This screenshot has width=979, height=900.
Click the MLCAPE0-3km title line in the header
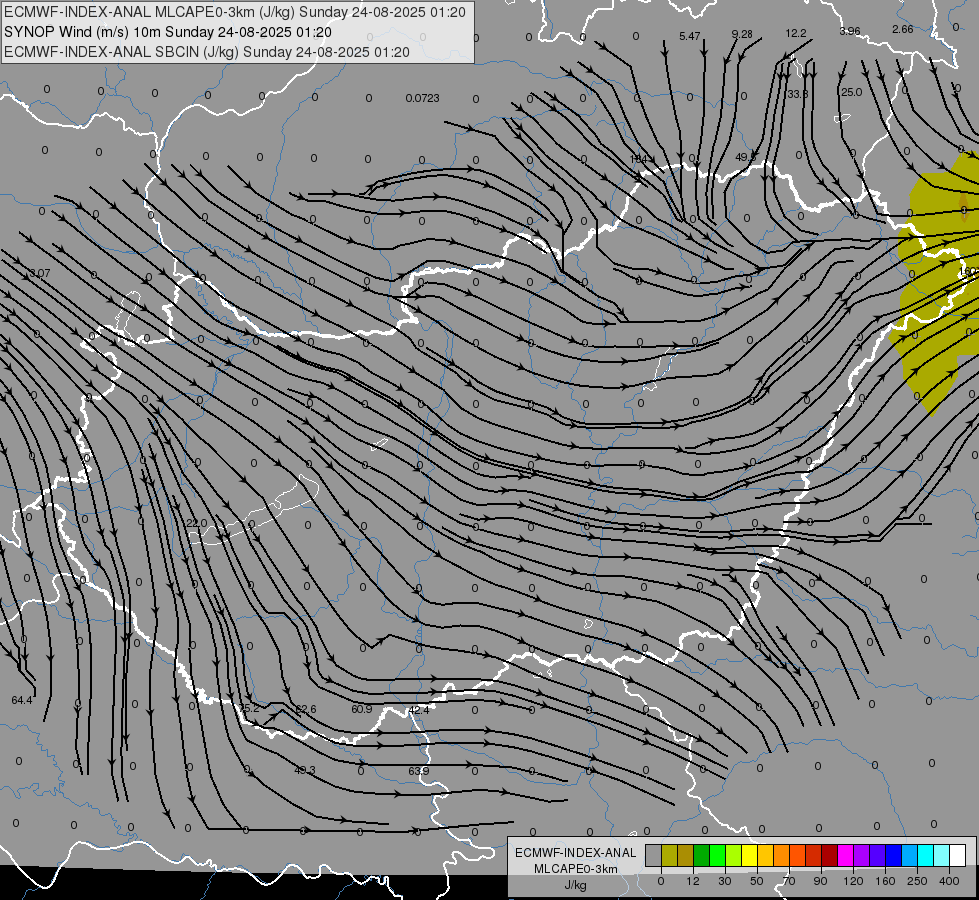tap(235, 12)
